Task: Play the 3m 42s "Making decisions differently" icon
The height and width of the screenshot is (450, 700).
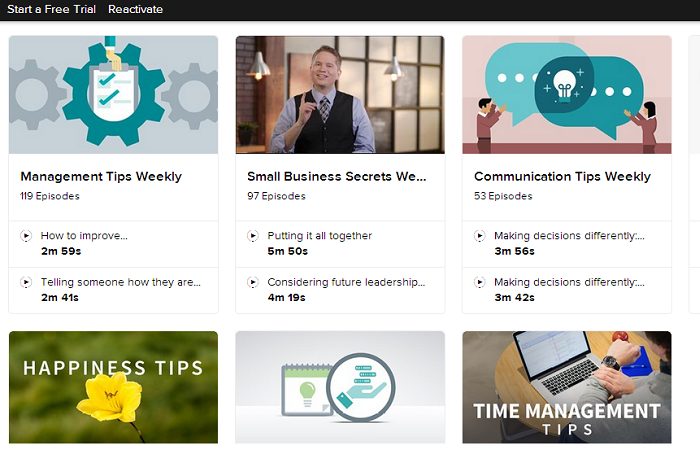Action: [480, 282]
